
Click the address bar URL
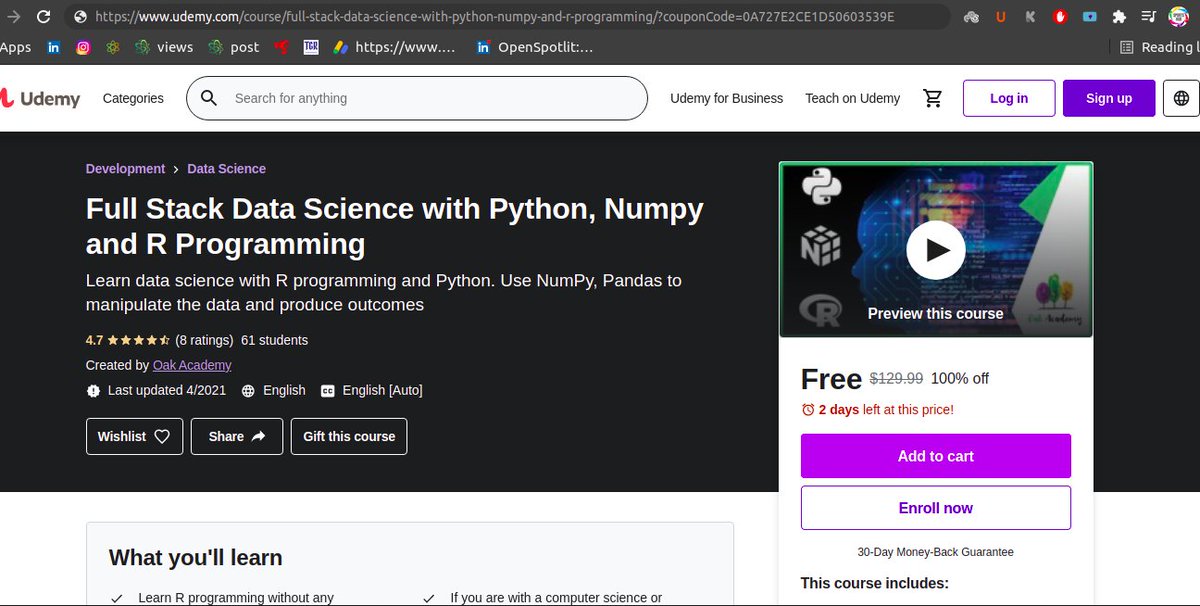(x=495, y=17)
